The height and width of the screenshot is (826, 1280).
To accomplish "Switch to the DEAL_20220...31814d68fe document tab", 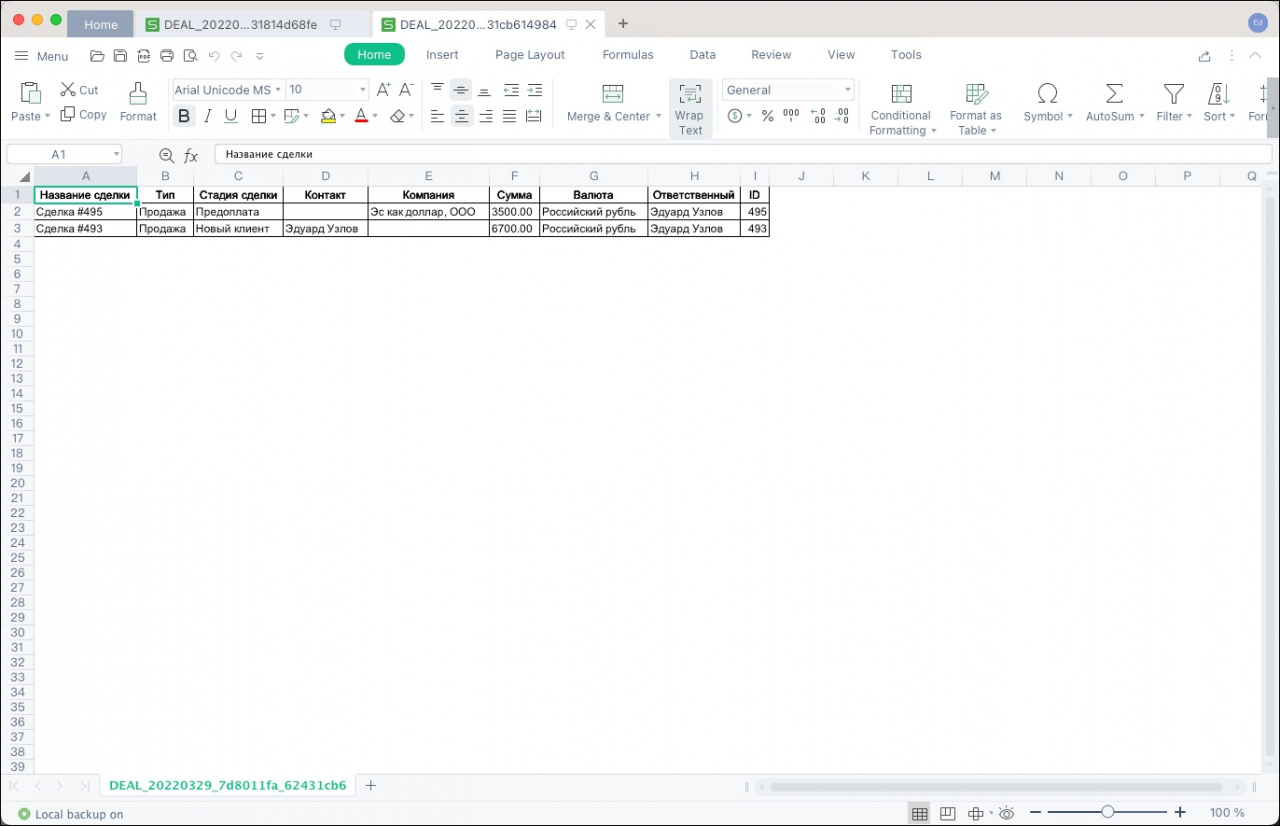I will (241, 24).
